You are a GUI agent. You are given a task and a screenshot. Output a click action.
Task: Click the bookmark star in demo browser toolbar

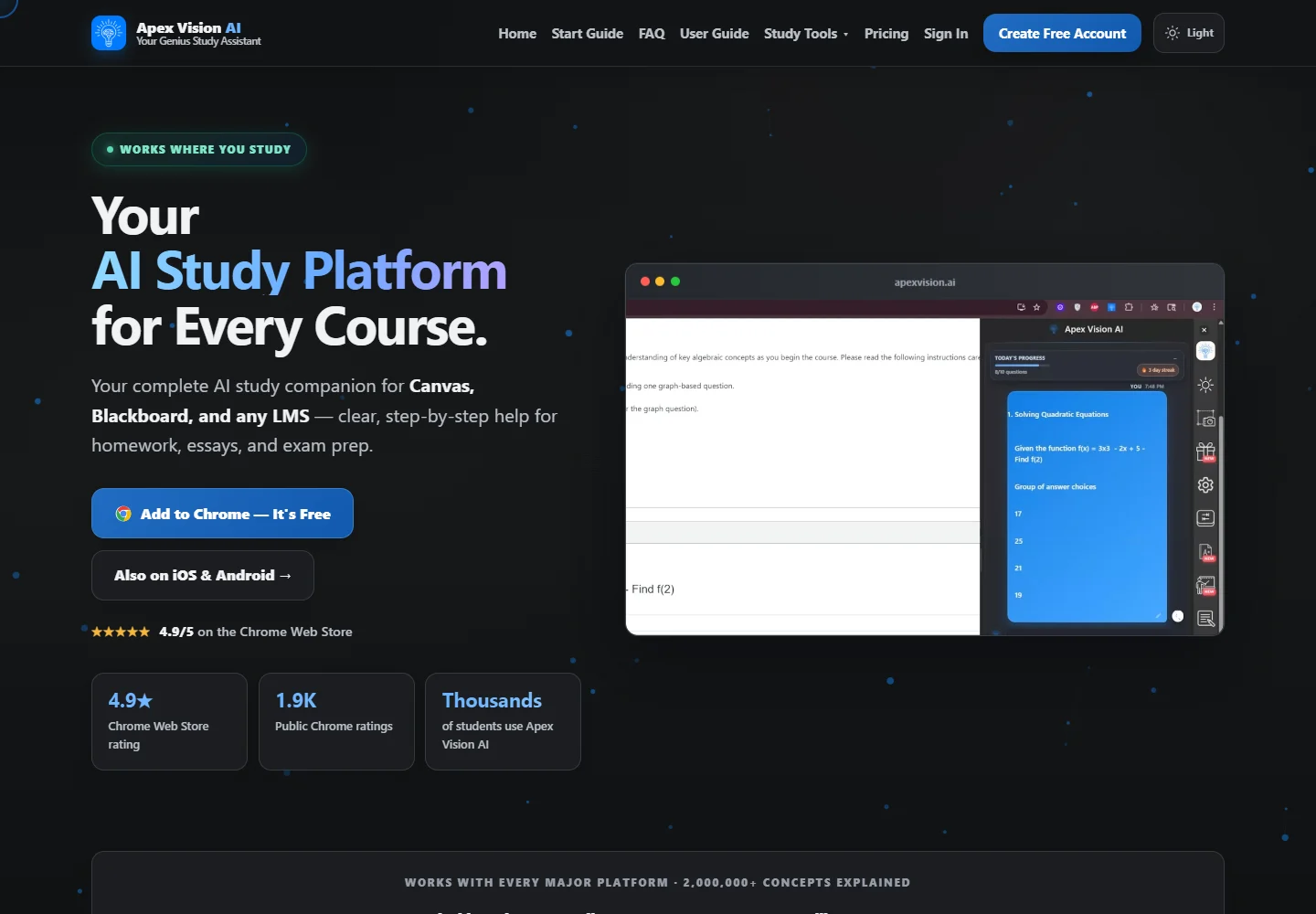(x=1036, y=307)
